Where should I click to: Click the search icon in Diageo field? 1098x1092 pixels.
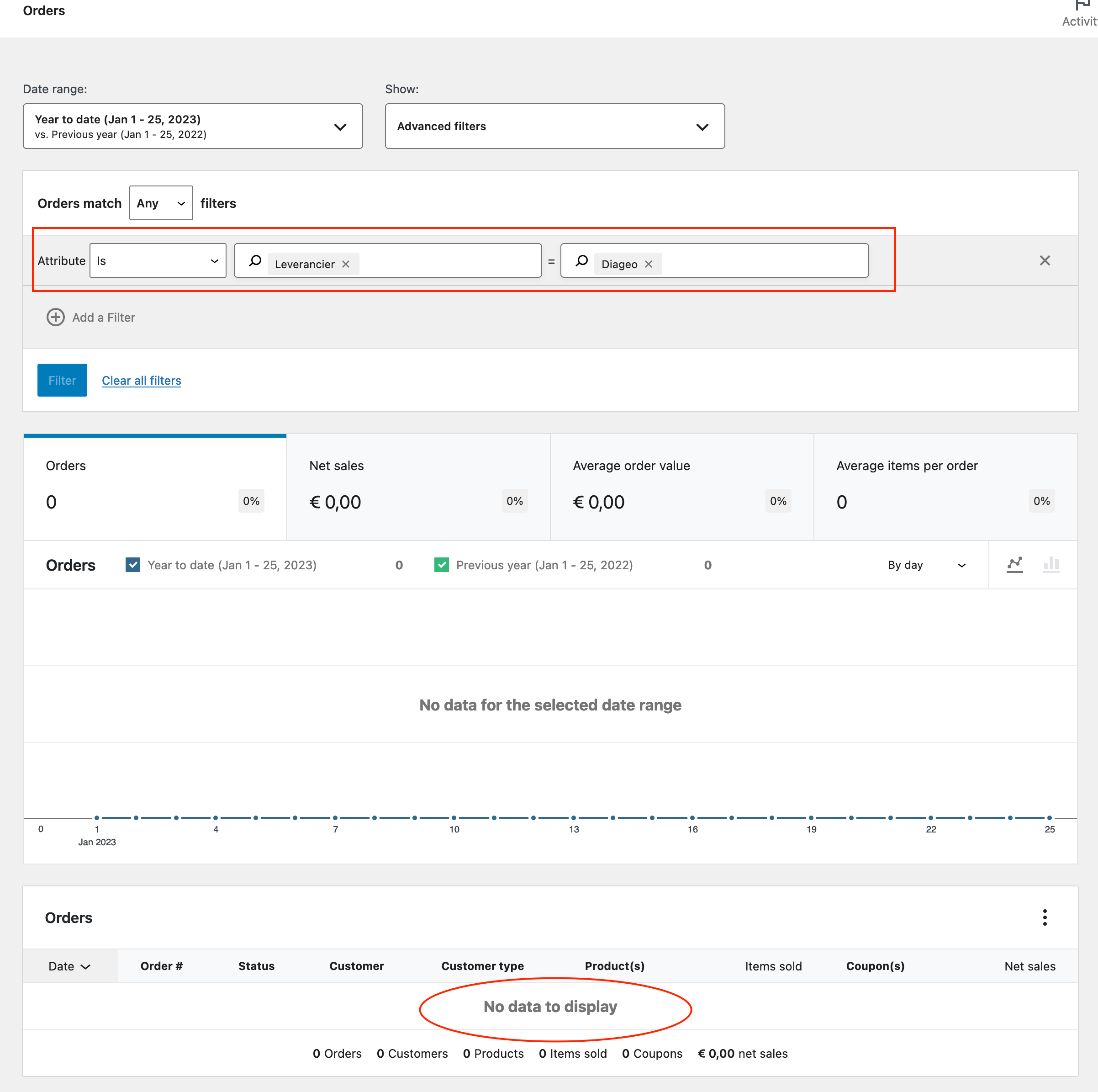(581, 261)
